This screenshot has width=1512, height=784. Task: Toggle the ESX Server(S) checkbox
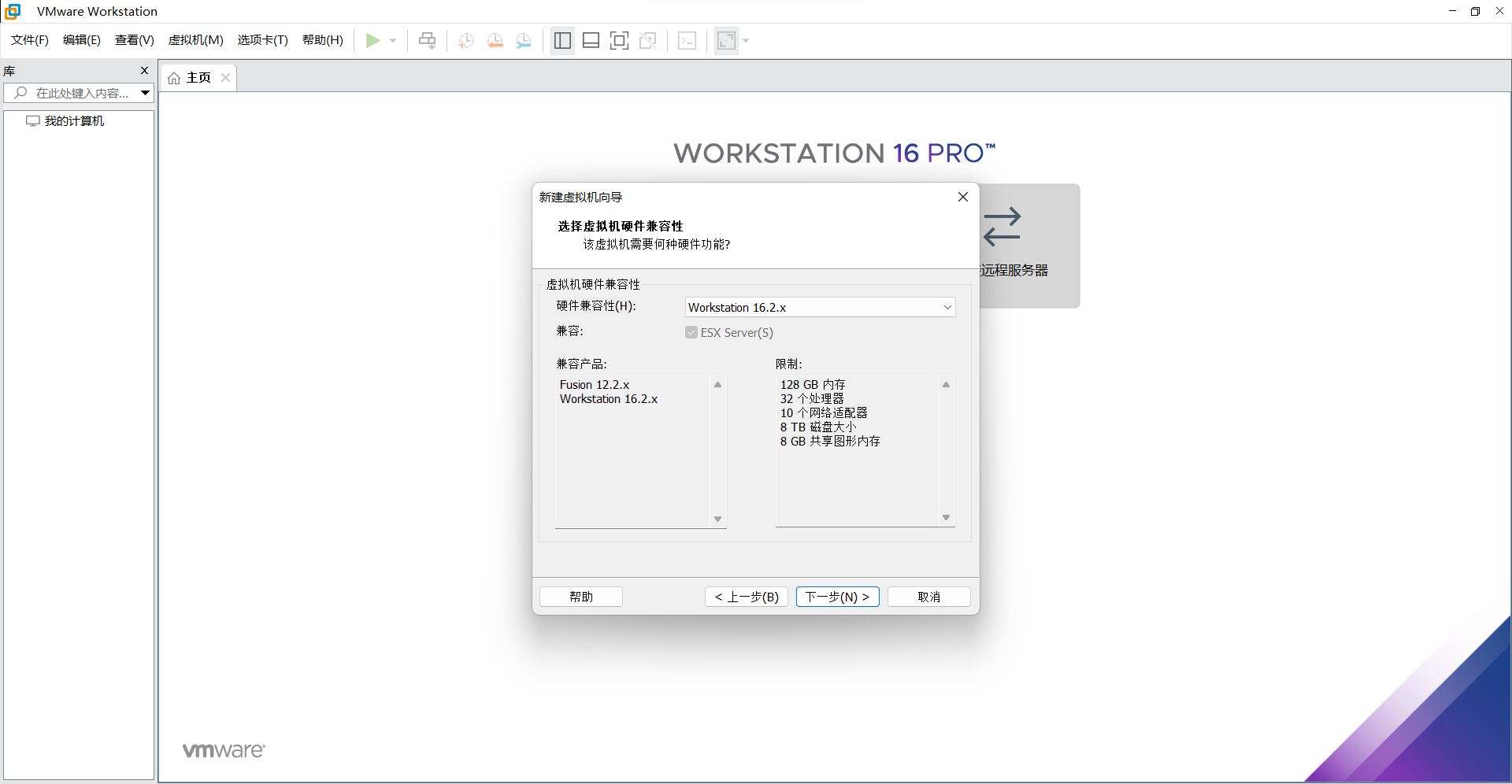pos(691,332)
